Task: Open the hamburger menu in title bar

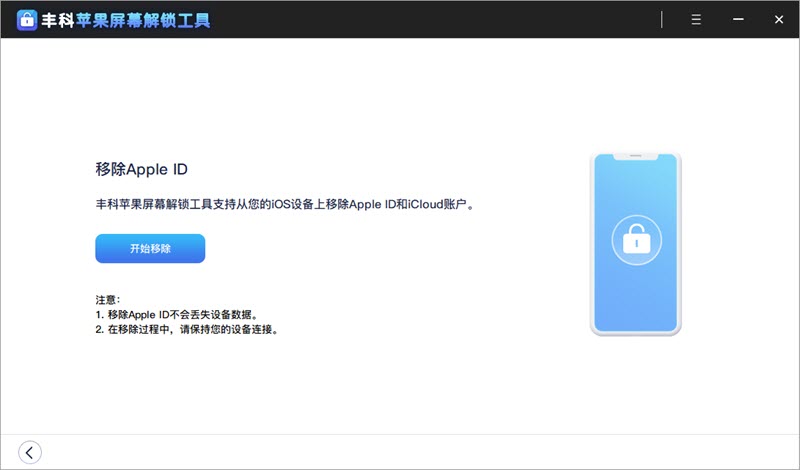Action: tap(698, 20)
